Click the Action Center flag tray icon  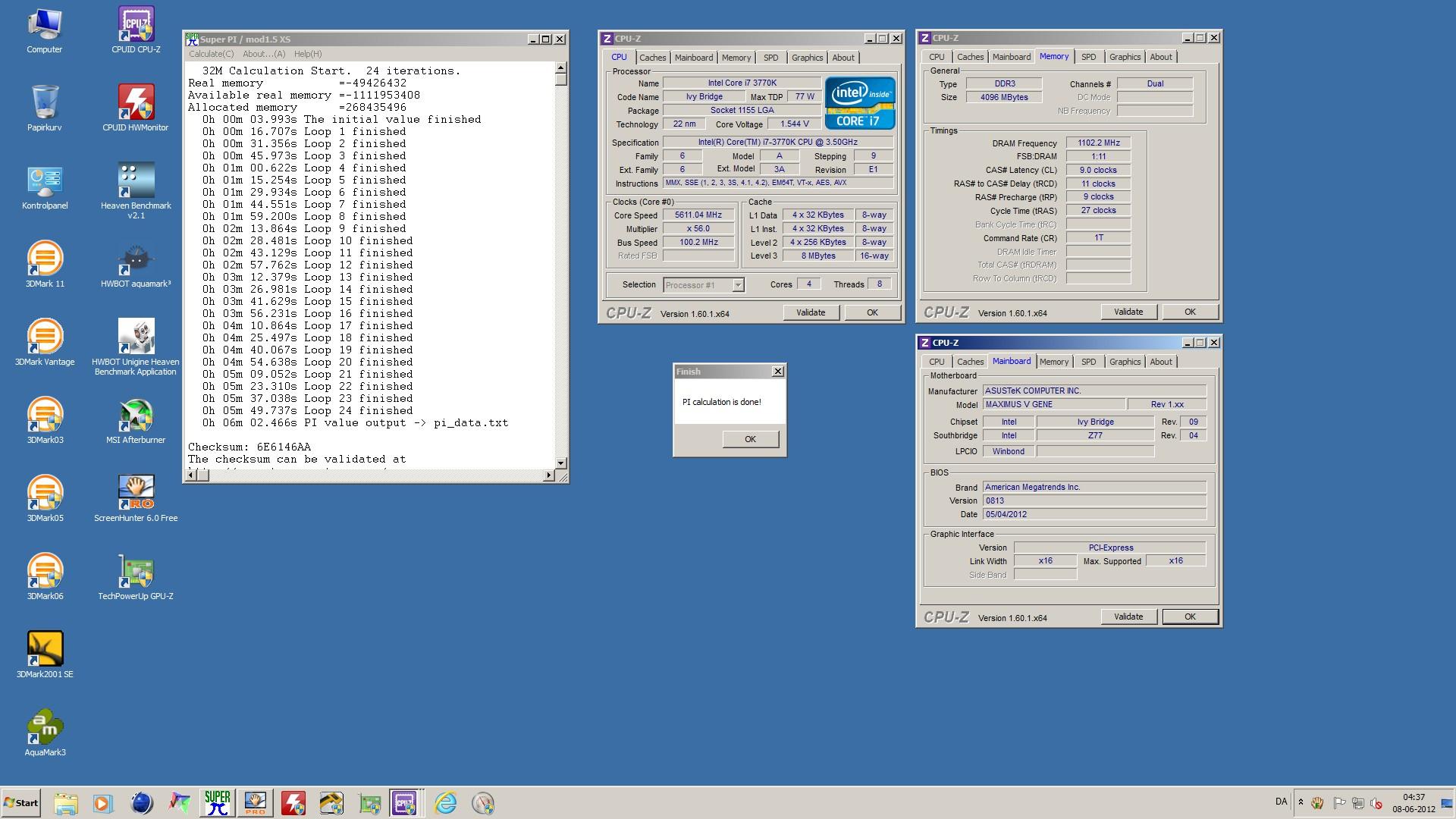pos(1338,803)
